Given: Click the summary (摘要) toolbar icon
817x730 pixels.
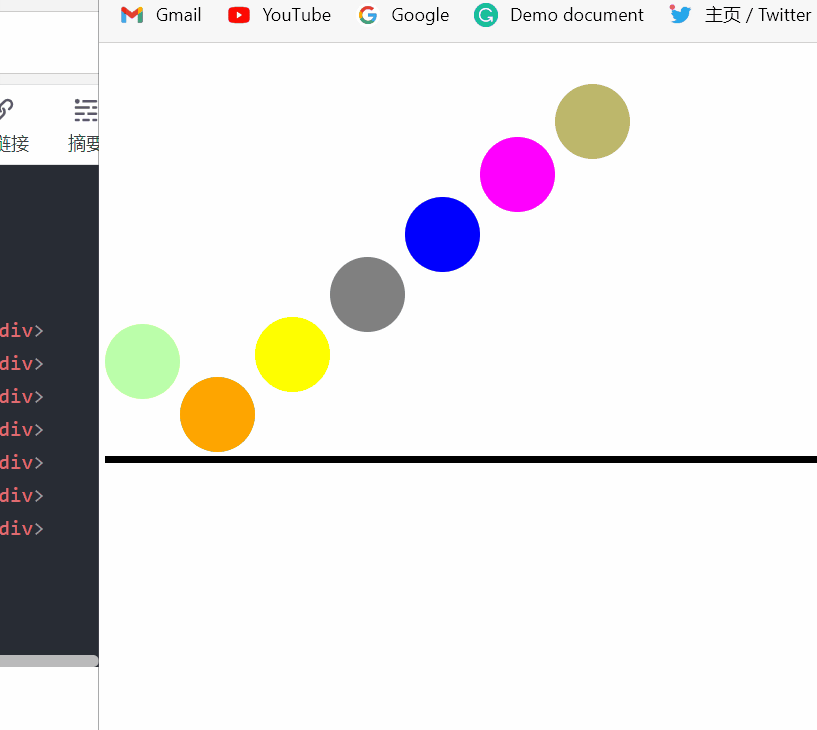Looking at the screenshot, I should (85, 110).
